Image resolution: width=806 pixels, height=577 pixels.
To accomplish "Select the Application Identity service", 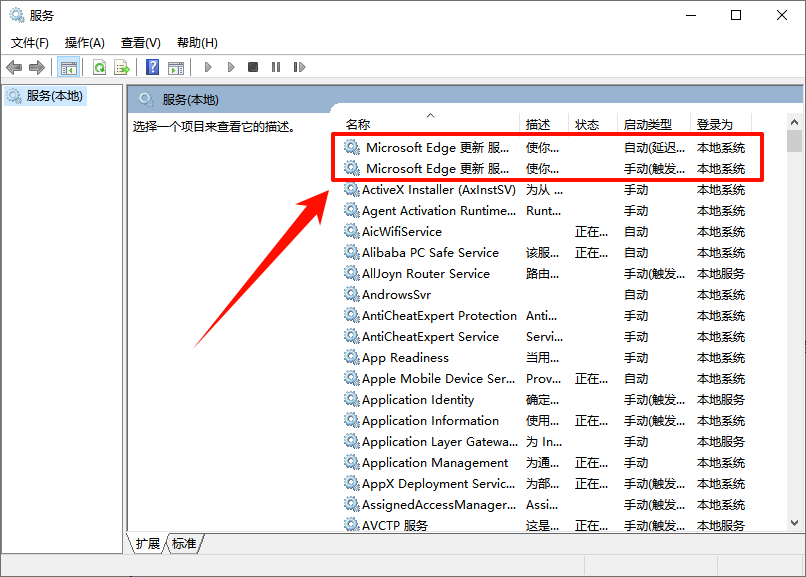I will click(x=547, y=400).
